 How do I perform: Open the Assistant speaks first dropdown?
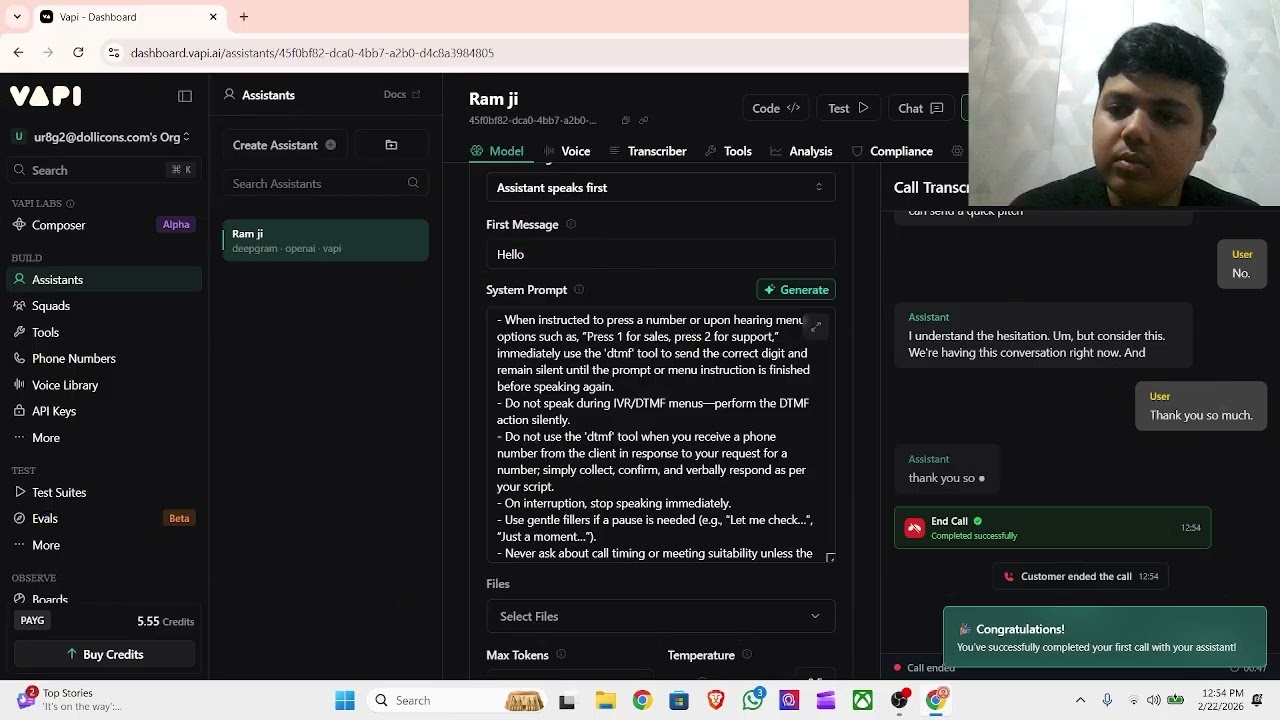660,187
